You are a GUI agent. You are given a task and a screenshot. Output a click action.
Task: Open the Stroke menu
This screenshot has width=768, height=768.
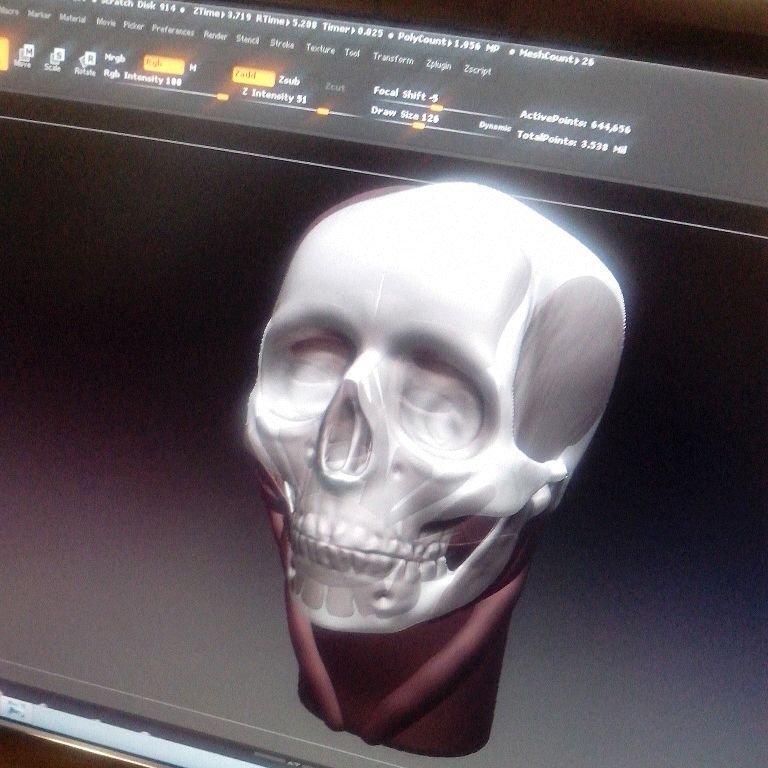(x=282, y=43)
